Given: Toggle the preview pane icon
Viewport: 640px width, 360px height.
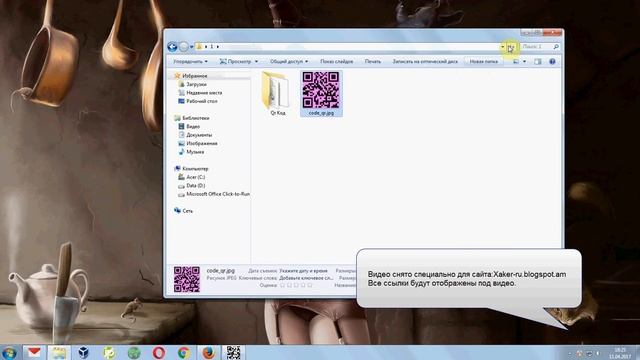Looking at the screenshot, I should 538,61.
